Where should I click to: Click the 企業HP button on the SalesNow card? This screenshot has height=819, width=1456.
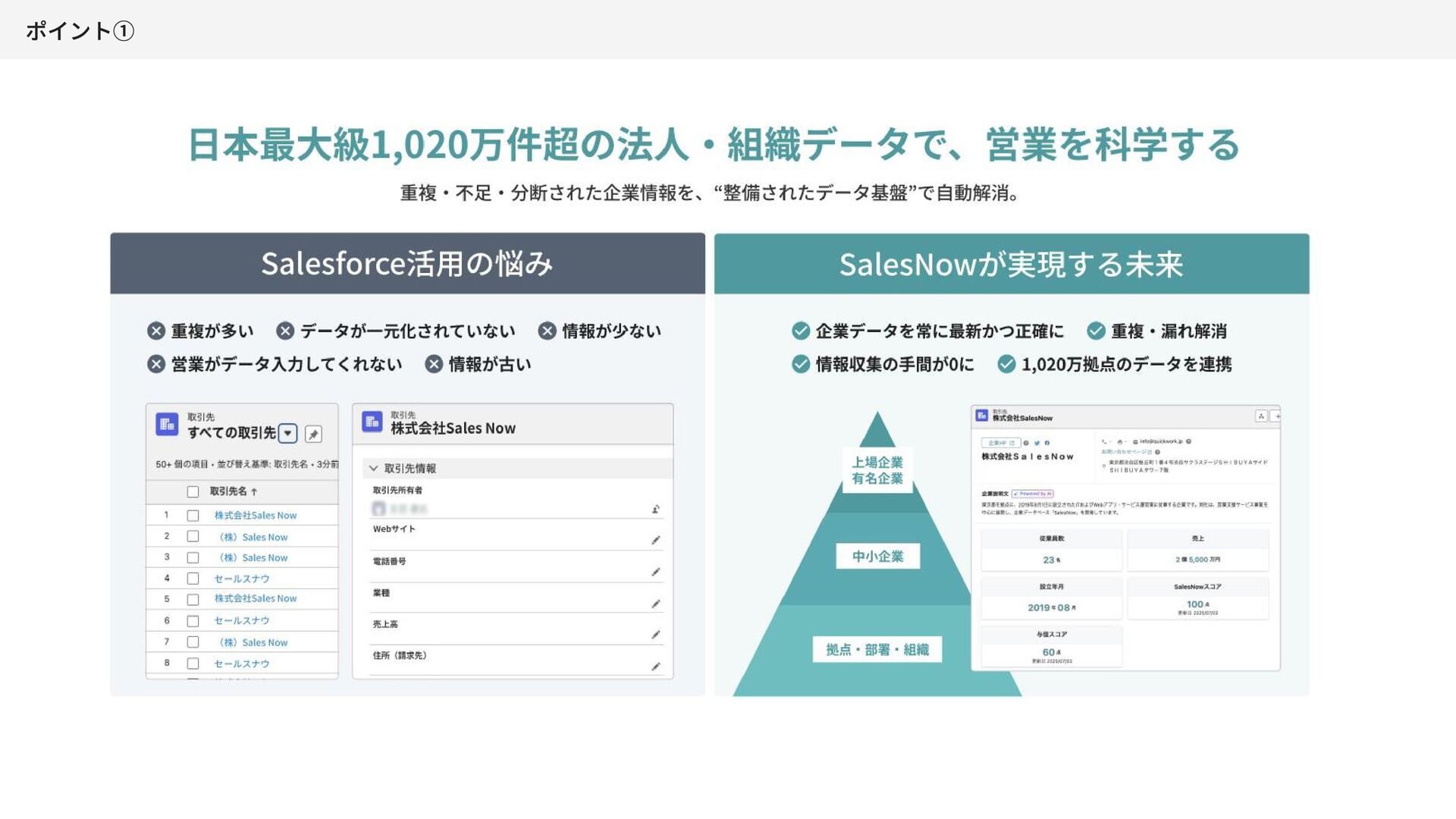pos(1001,443)
